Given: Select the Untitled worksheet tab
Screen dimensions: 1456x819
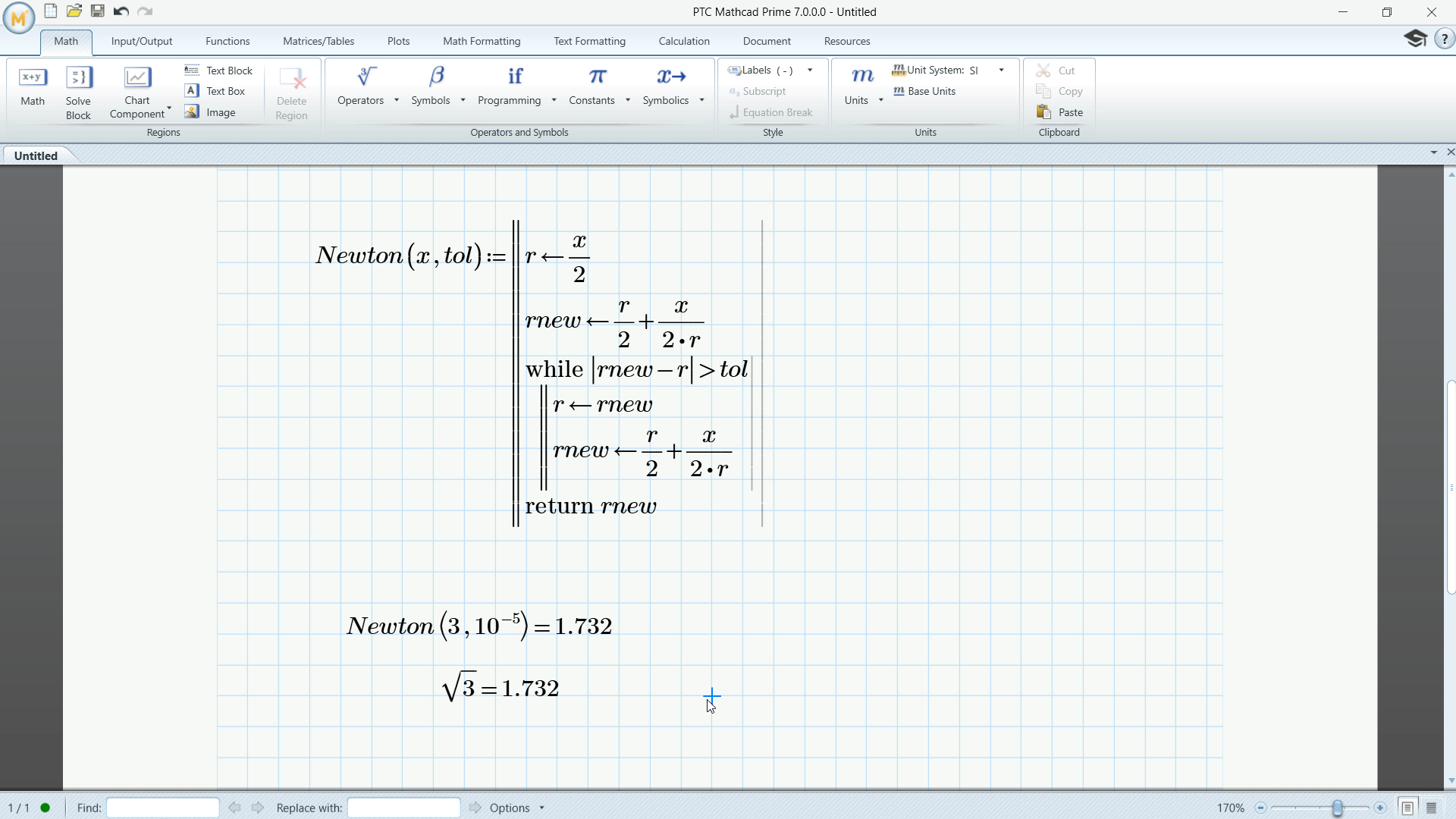Looking at the screenshot, I should click(x=36, y=155).
